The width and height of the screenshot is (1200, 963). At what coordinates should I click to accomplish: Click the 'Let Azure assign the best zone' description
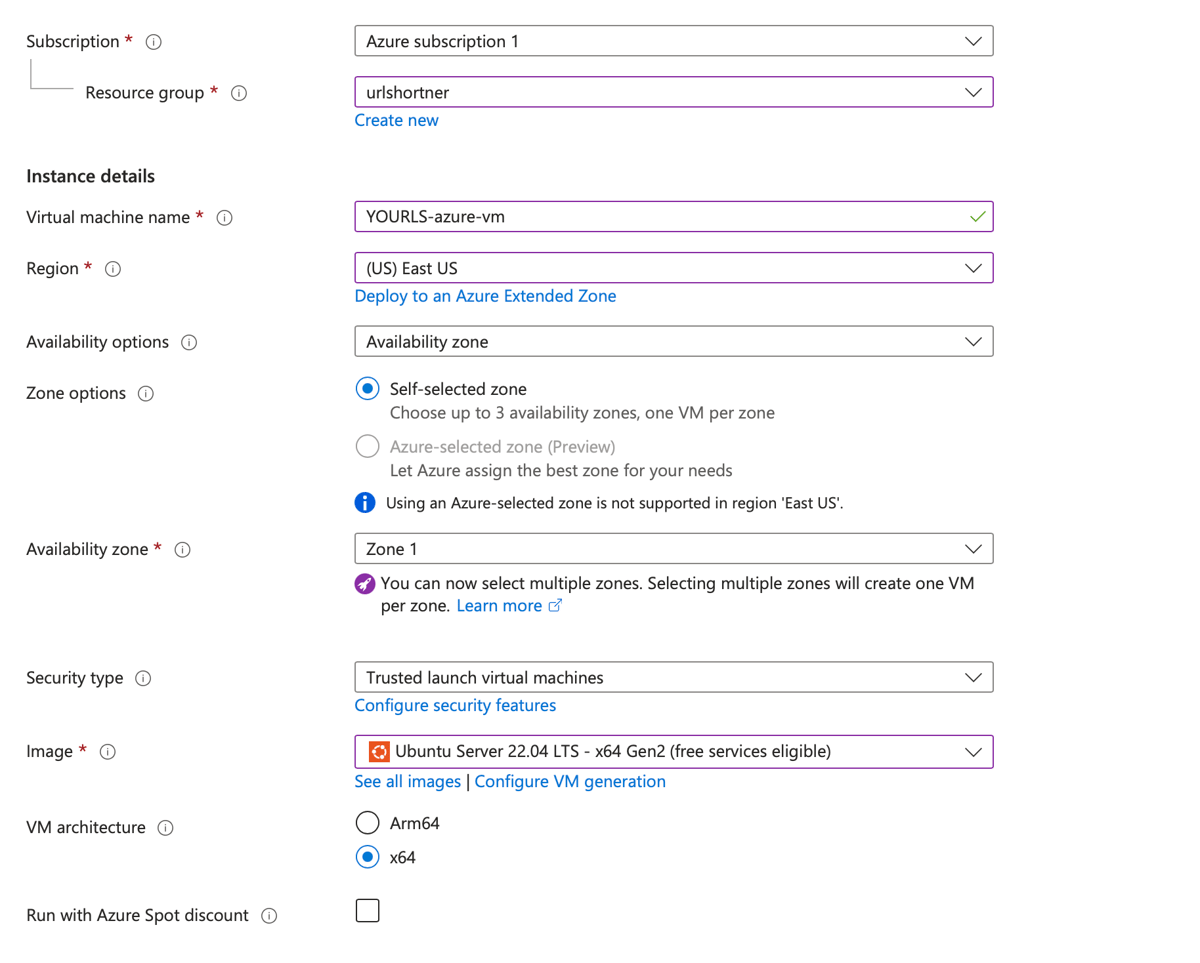point(561,470)
